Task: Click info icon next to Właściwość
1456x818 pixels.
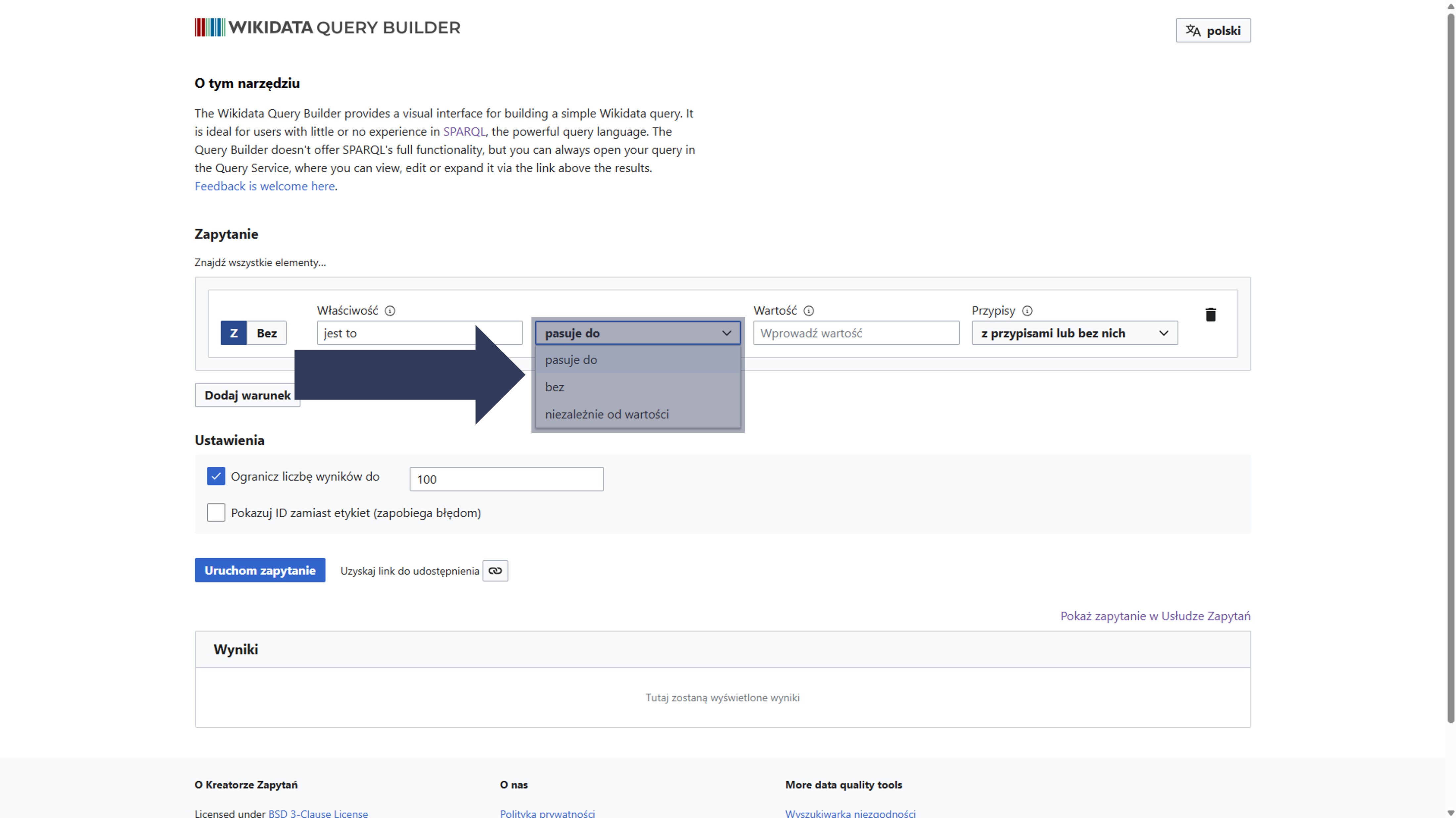Action: click(390, 311)
